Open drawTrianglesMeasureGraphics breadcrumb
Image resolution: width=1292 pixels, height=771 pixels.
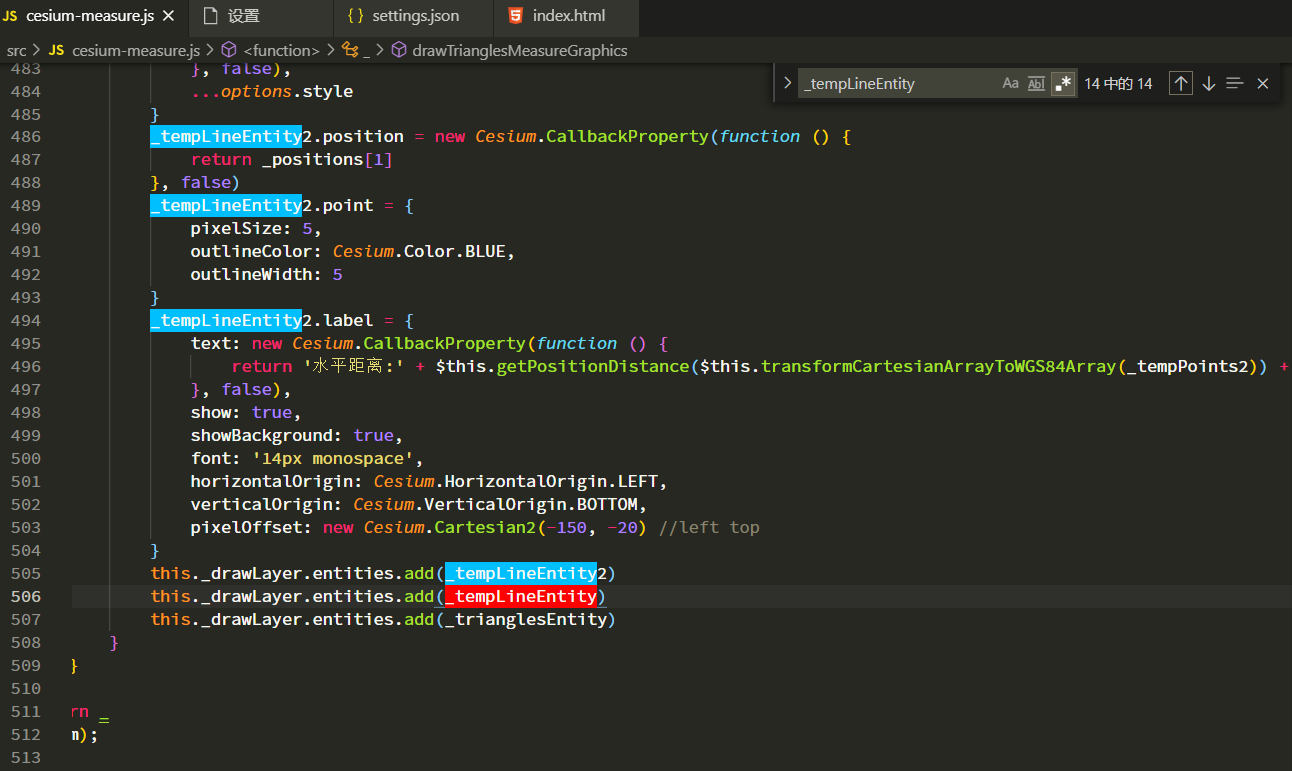[508, 50]
